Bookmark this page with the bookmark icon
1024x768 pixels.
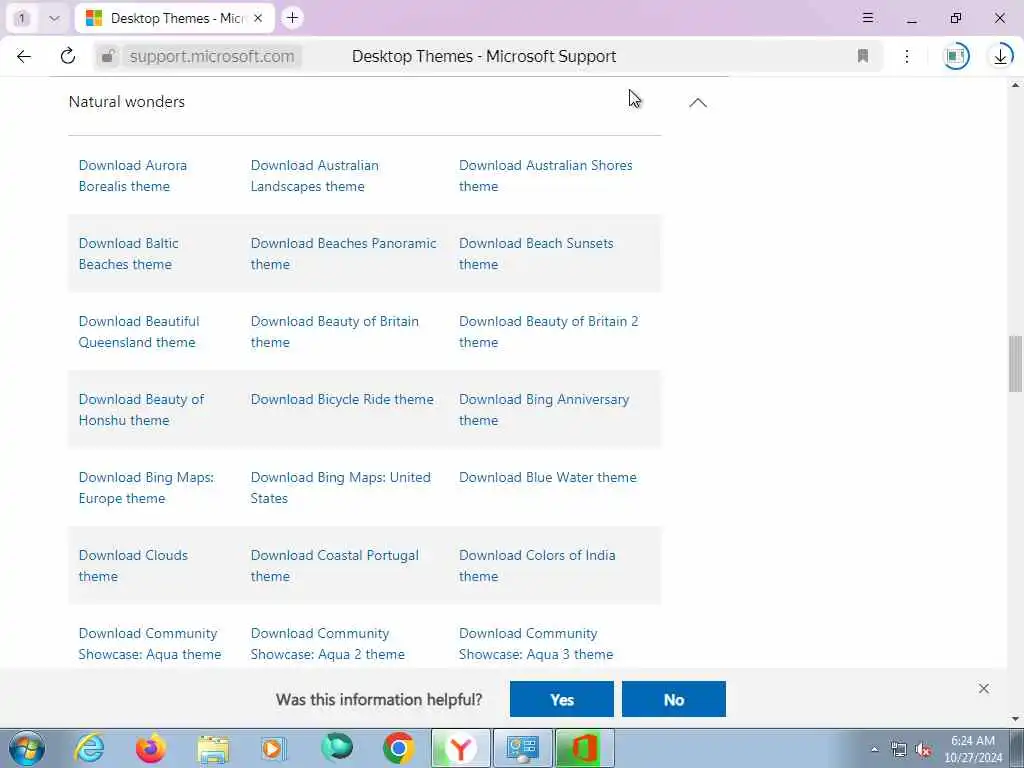863,56
